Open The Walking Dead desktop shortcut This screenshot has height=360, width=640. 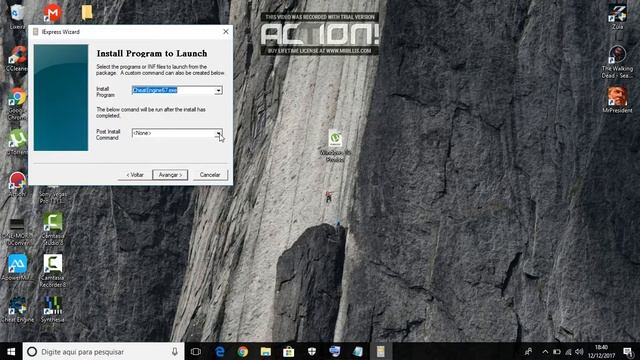[x=617, y=62]
